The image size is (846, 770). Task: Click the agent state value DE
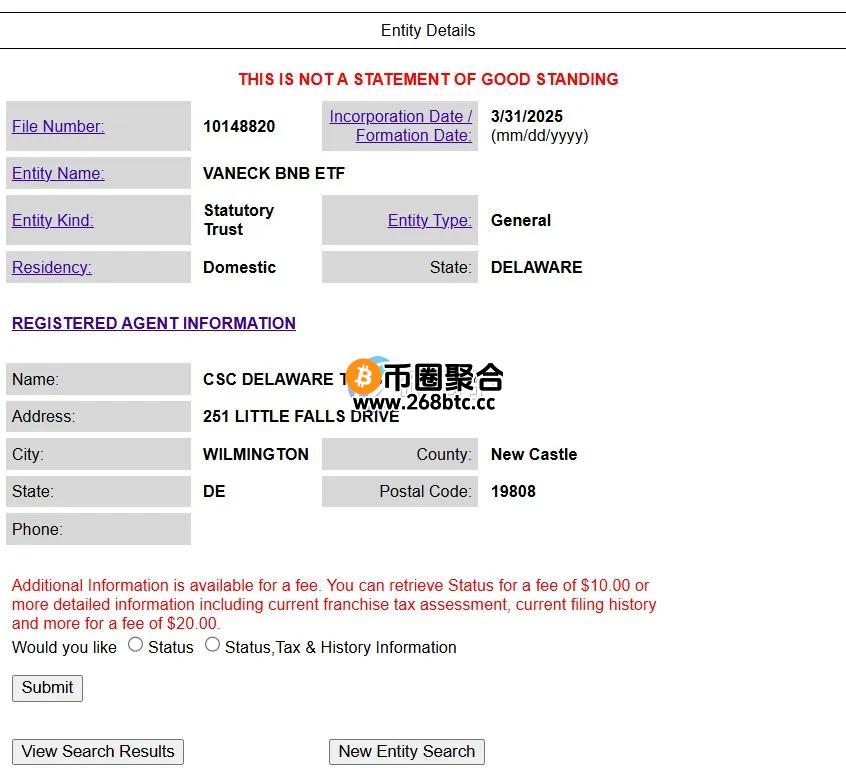tap(214, 491)
